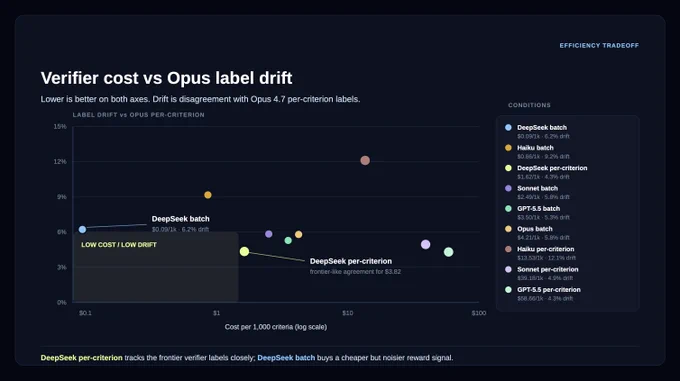
Task: Click 'GPT-5.5 per-criterion' legend label
Action: point(549,290)
